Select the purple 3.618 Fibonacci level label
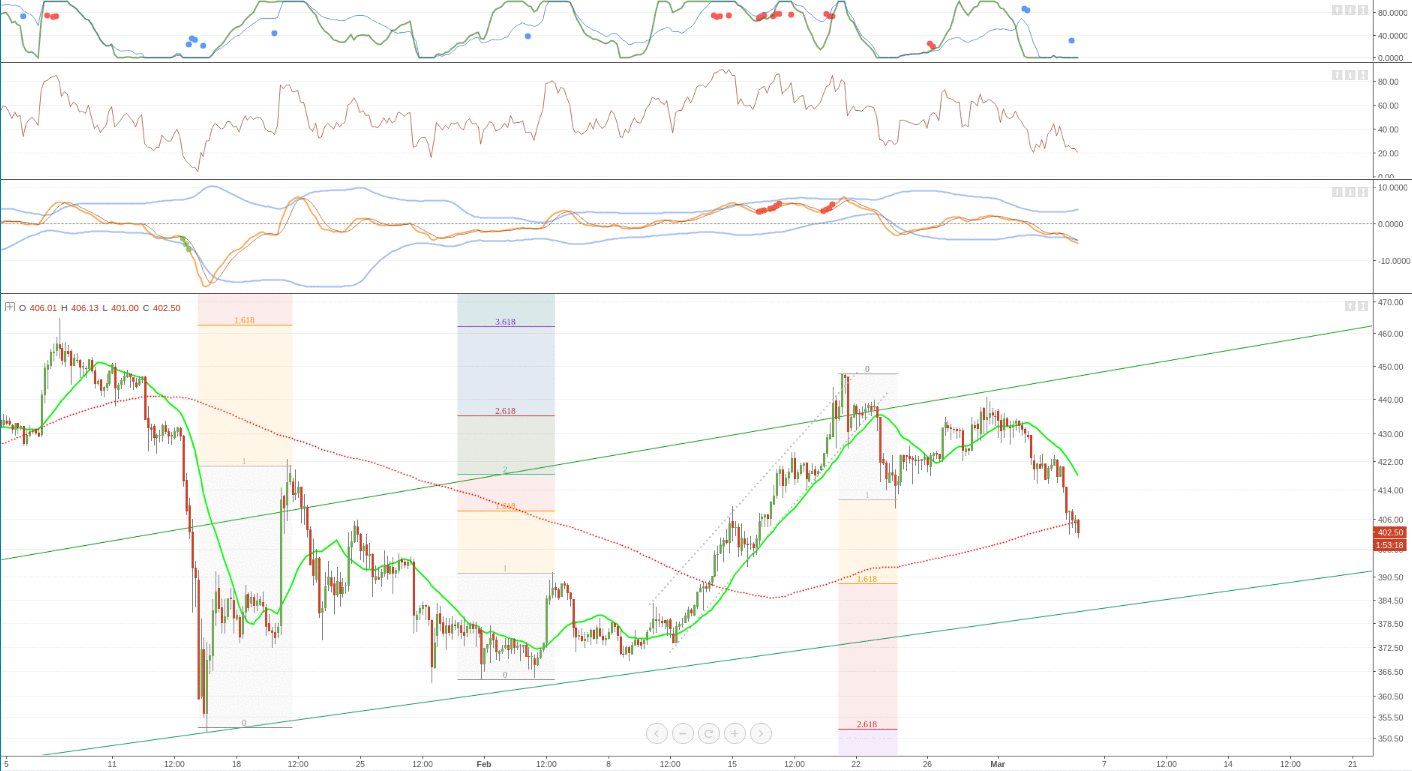Image resolution: width=1412 pixels, height=771 pixels. [505, 322]
